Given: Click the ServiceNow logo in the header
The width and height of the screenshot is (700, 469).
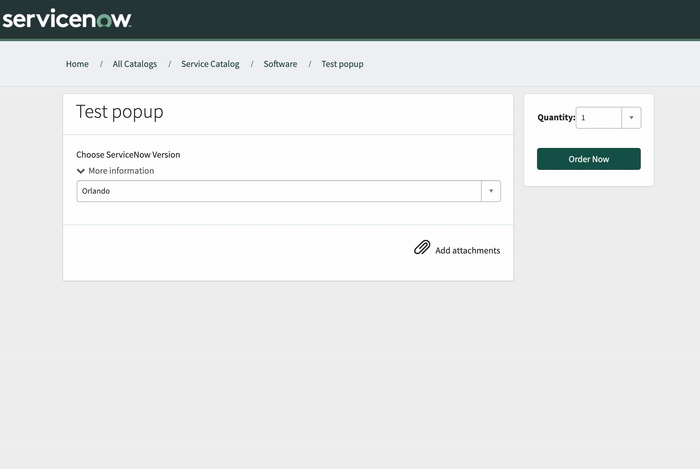Looking at the screenshot, I should pyautogui.click(x=66, y=19).
